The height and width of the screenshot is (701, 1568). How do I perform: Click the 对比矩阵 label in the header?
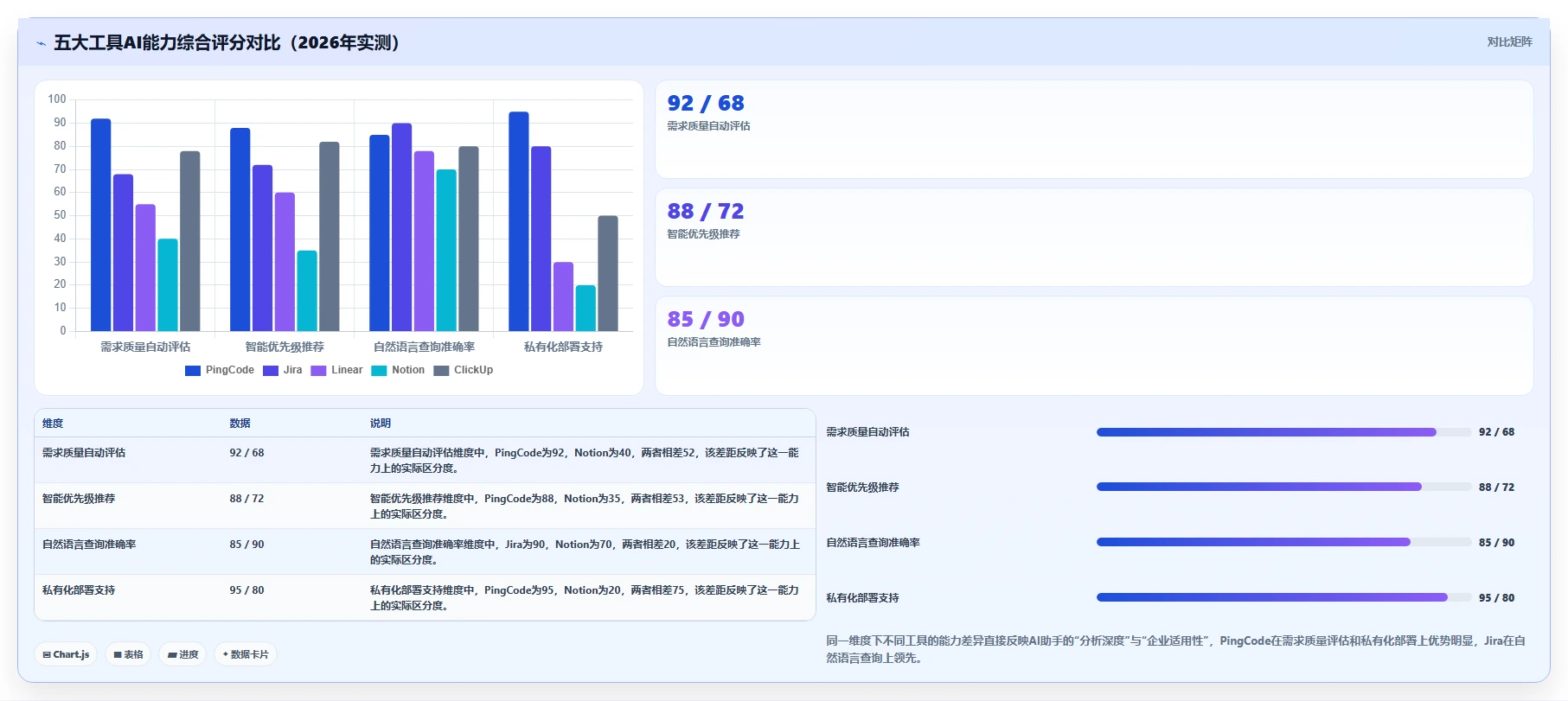tap(1509, 41)
